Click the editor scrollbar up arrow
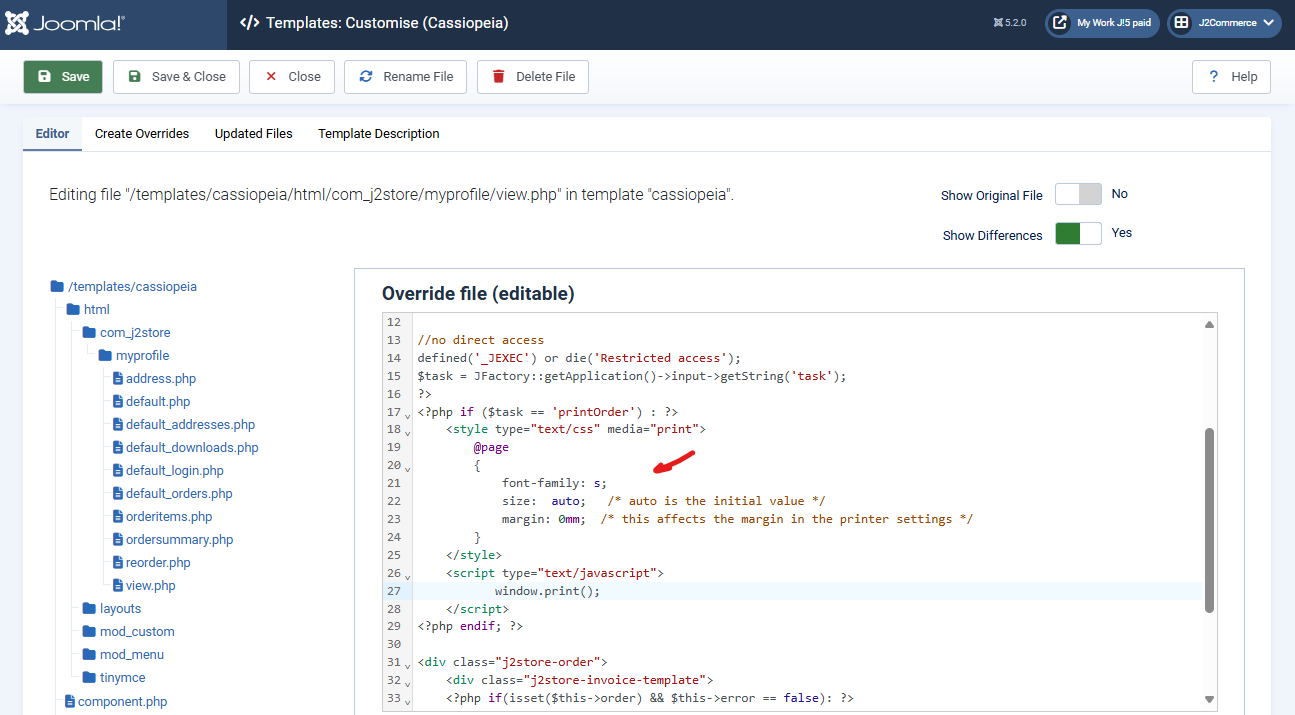 point(1209,324)
